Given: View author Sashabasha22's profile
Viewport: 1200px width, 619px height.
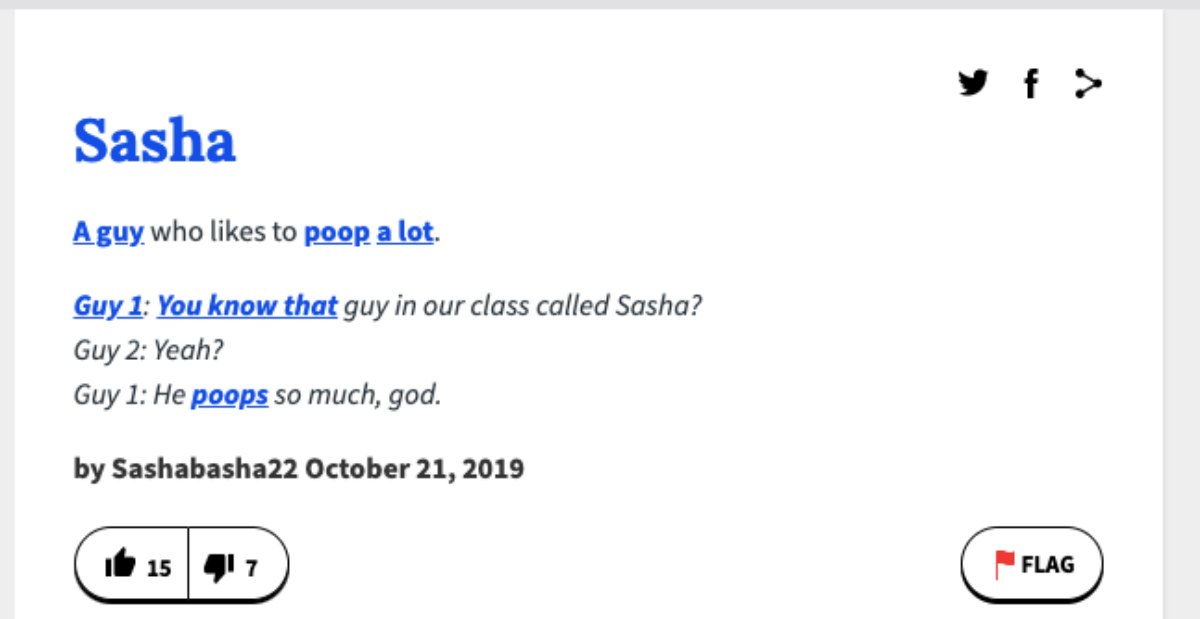Looking at the screenshot, I should (x=205, y=468).
